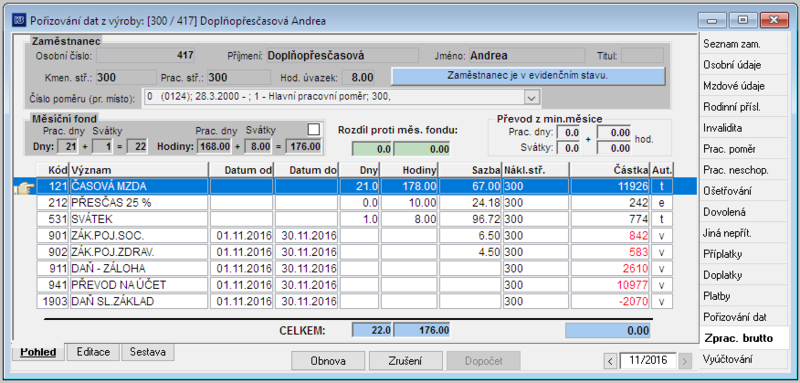Open the Dovolená side tab
This screenshot has width=800, height=383.
pyautogui.click(x=743, y=212)
